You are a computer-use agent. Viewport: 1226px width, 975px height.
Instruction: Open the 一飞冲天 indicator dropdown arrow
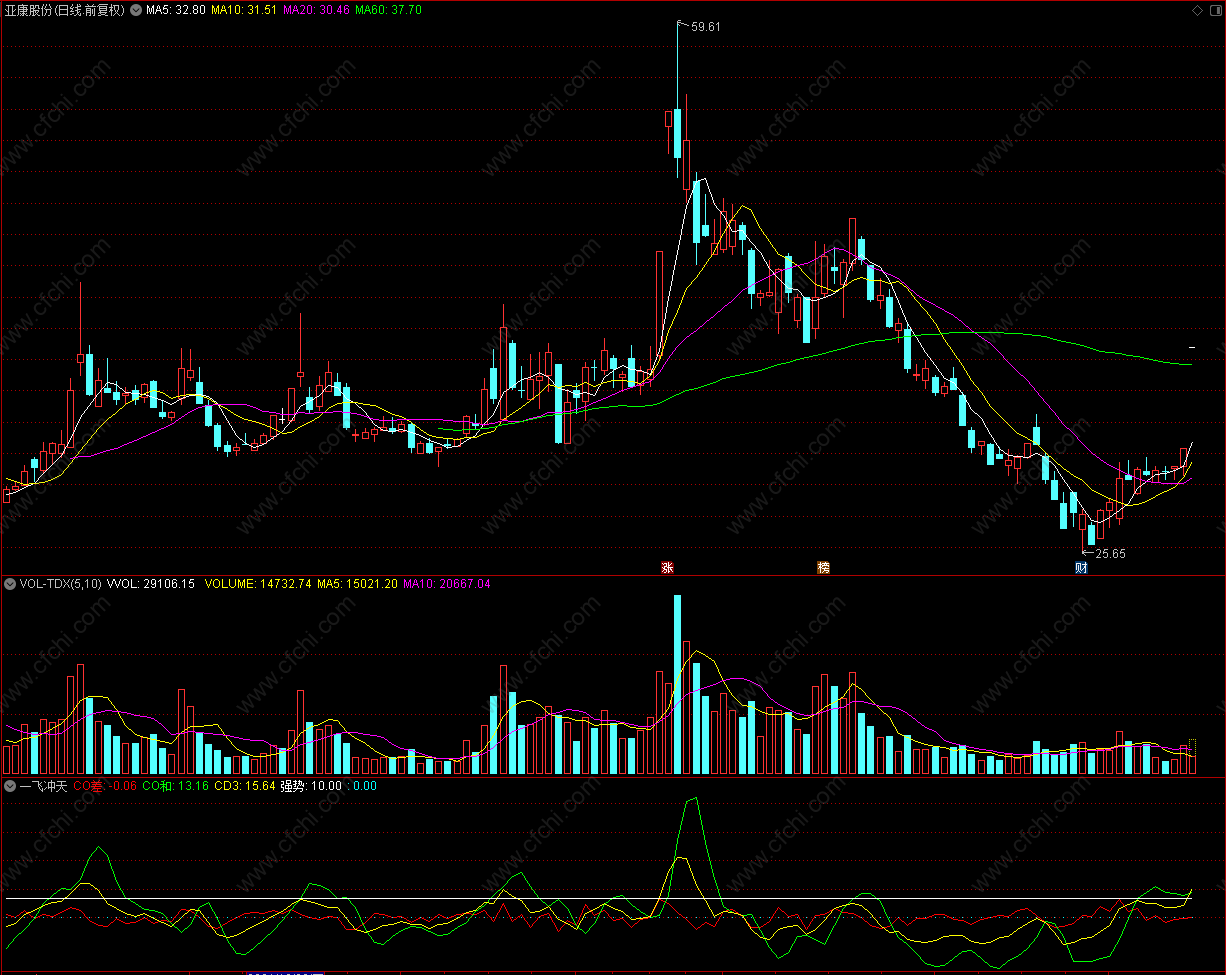click(x=10, y=786)
